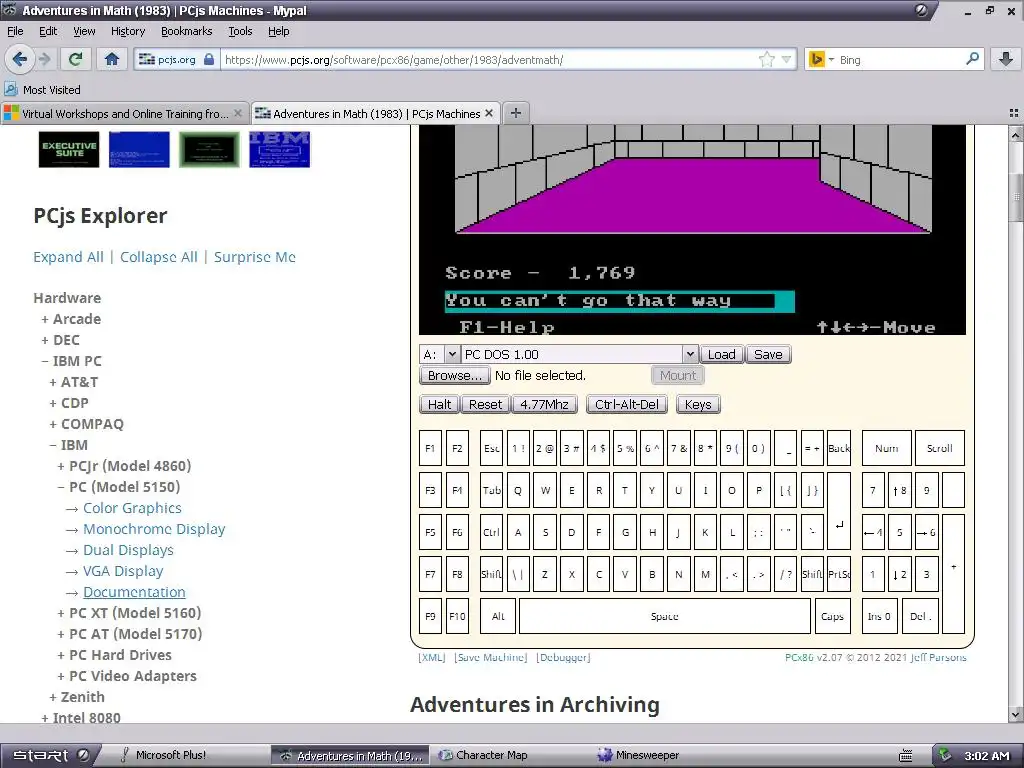Click the Ctrl-Alt-Del button
This screenshot has width=1024, height=768.
pos(627,404)
